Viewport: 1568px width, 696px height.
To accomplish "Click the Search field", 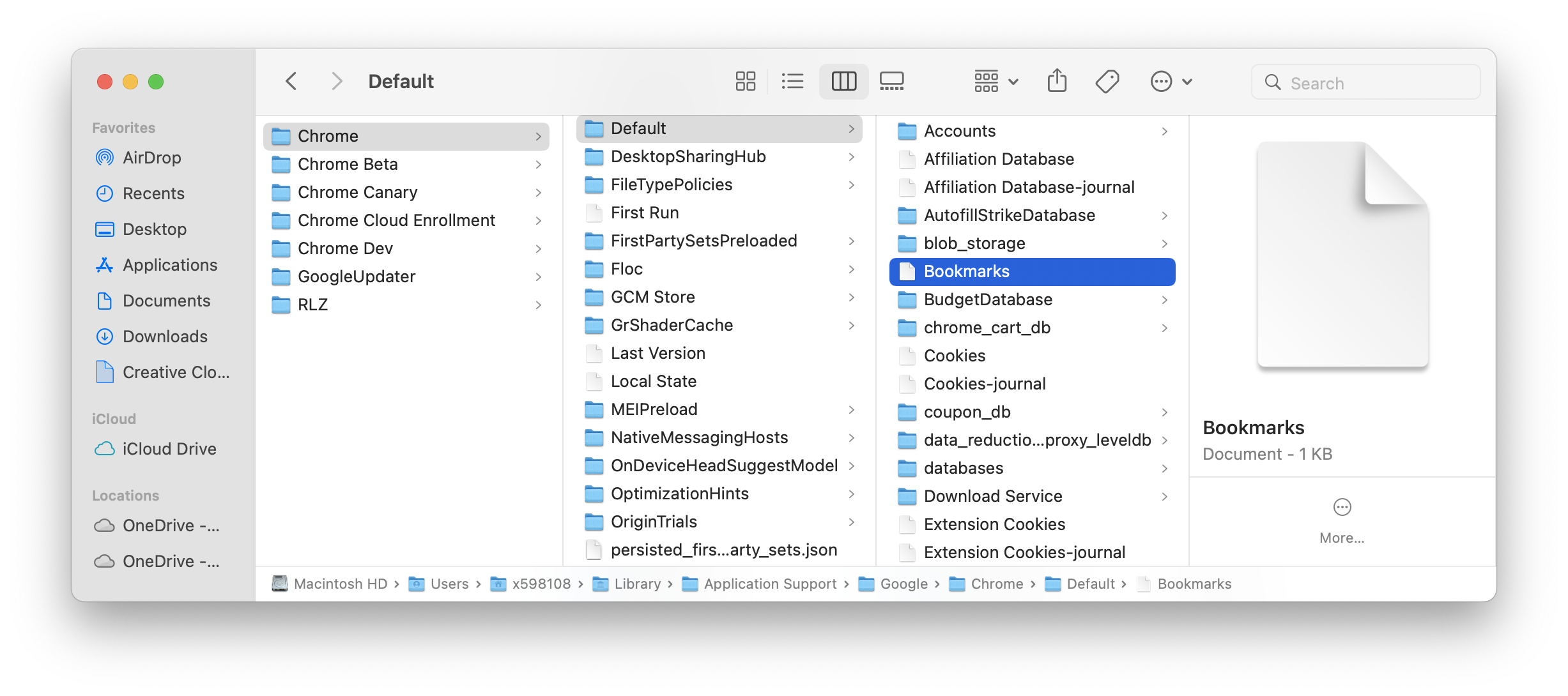I will [1365, 82].
